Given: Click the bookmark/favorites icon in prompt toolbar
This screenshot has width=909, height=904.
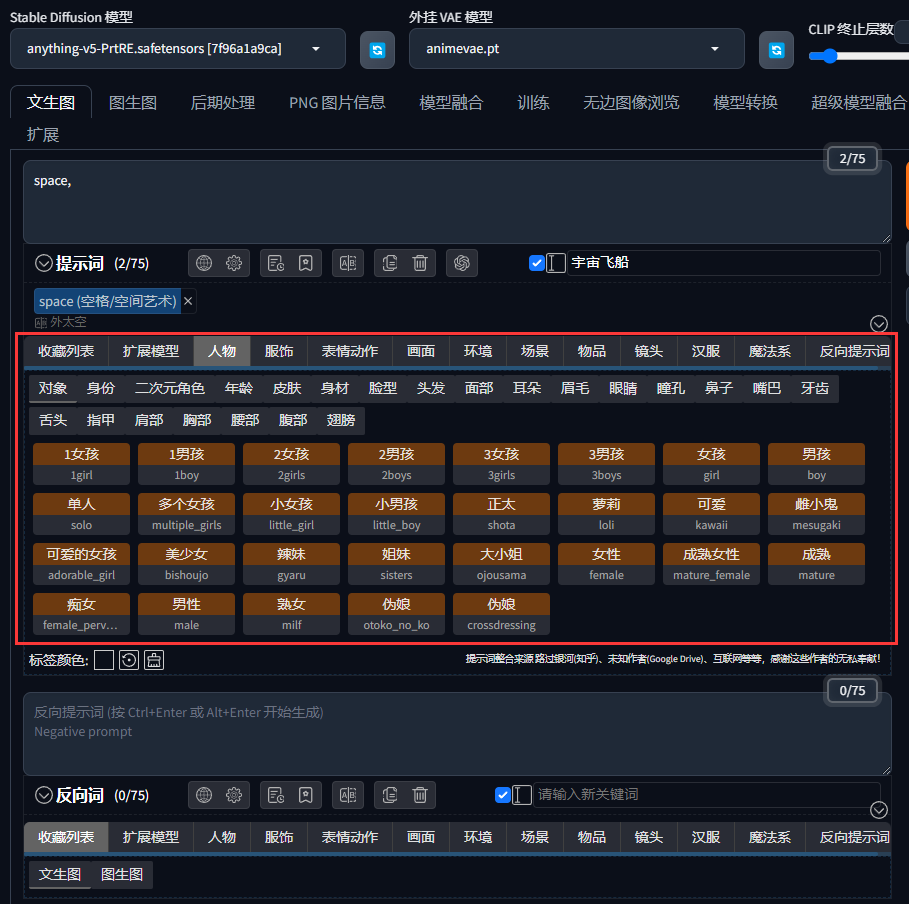Looking at the screenshot, I should 307,263.
